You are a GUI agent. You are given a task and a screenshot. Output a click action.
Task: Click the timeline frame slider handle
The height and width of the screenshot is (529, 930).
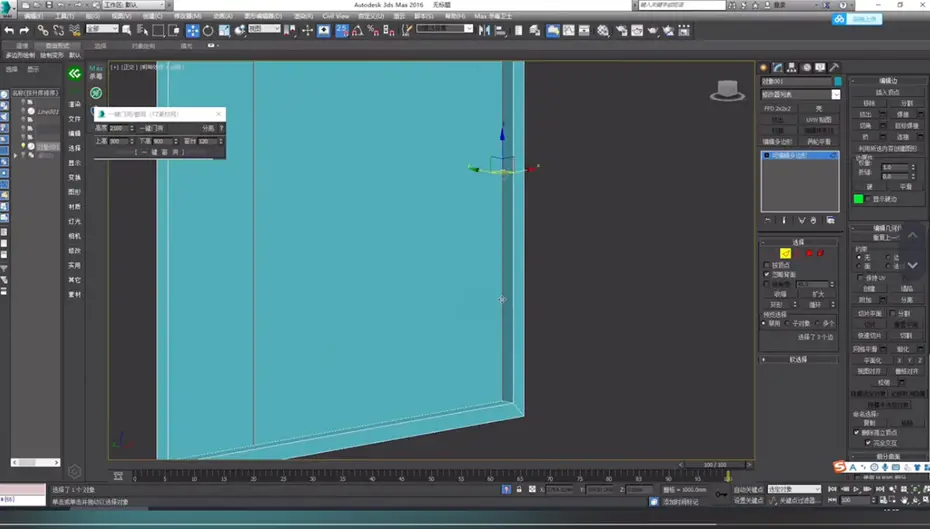click(x=715, y=465)
